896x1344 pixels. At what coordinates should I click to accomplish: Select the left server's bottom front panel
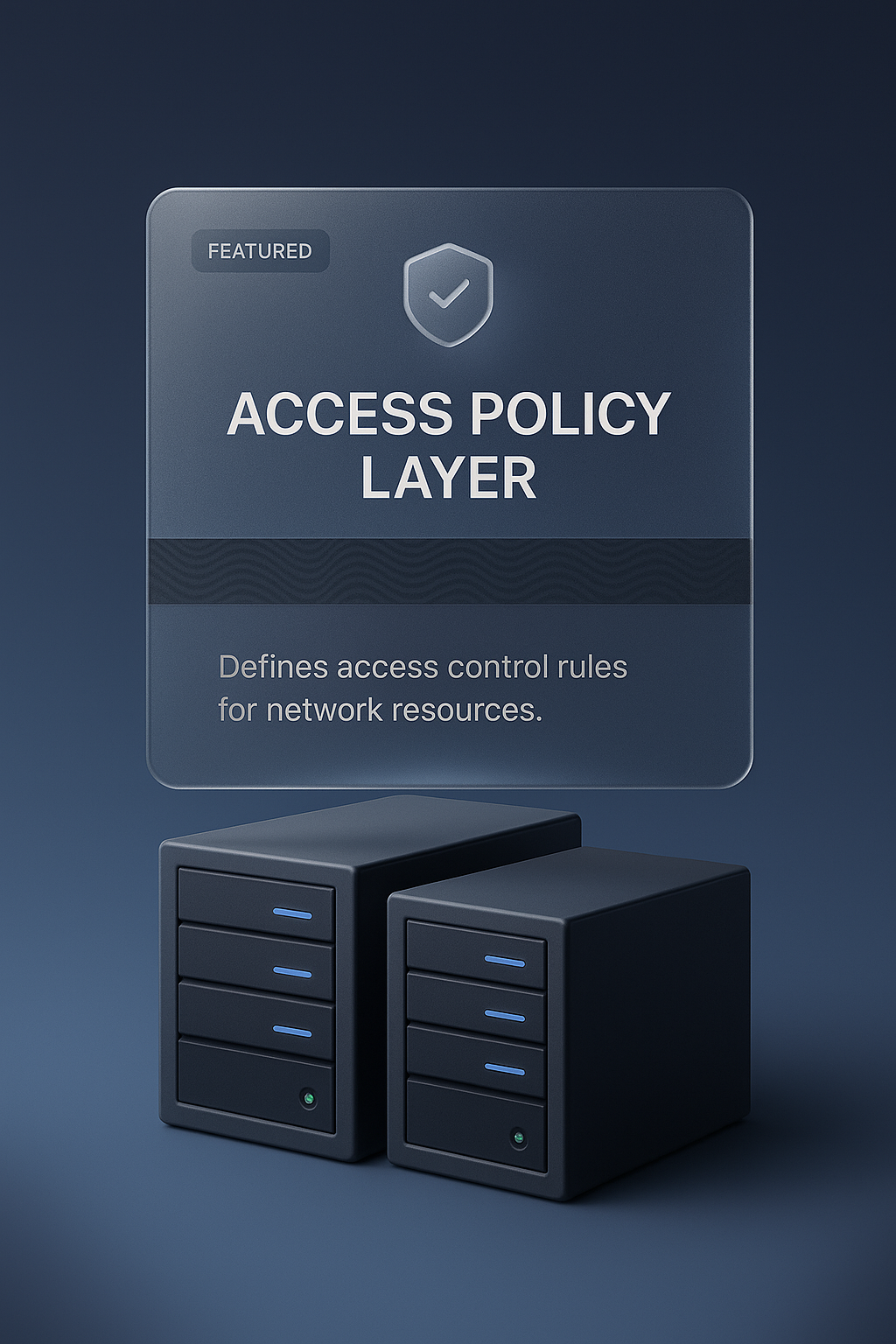255,1085
